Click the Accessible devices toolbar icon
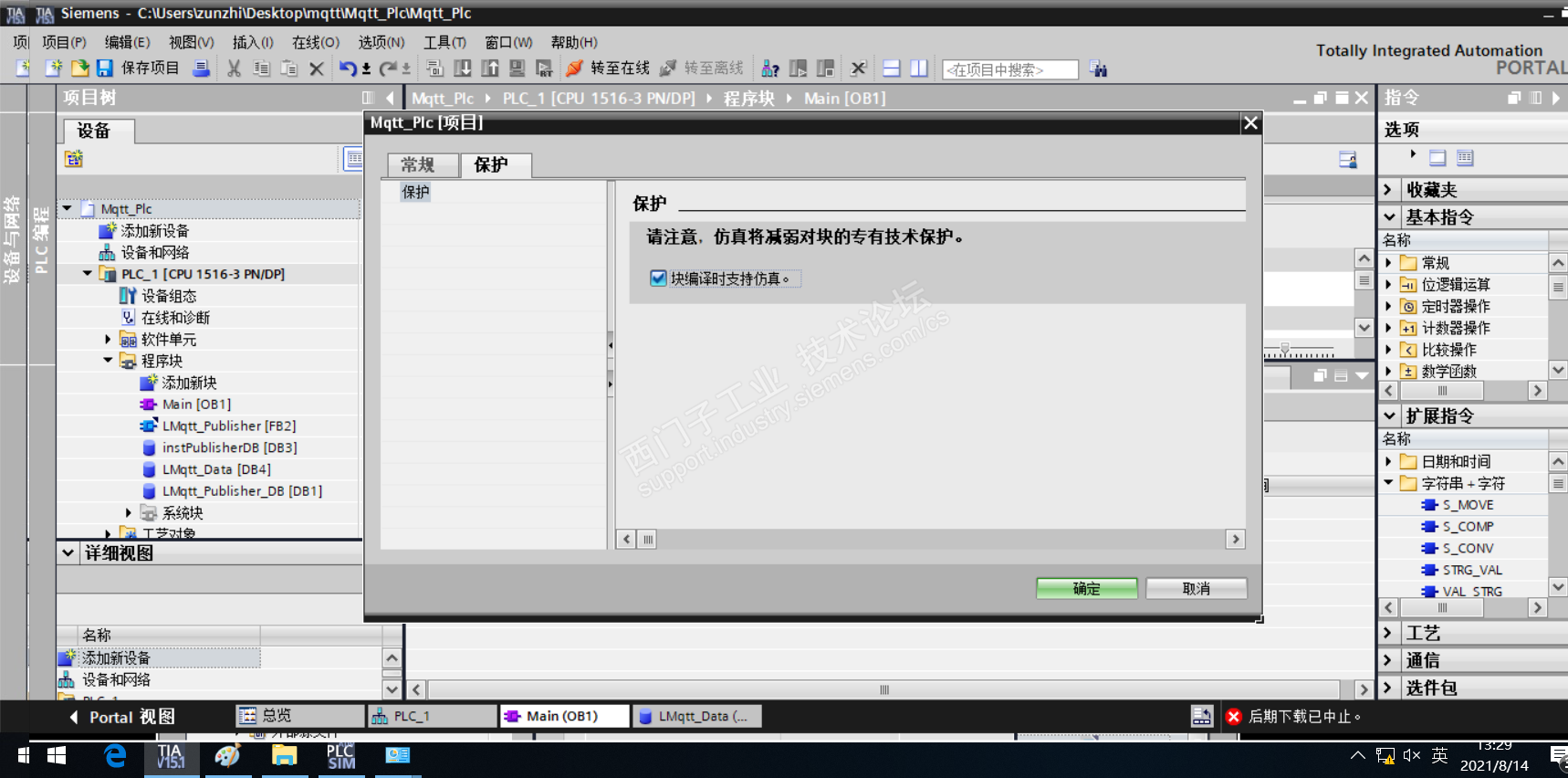Image resolution: width=1568 pixels, height=778 pixels. click(x=770, y=68)
